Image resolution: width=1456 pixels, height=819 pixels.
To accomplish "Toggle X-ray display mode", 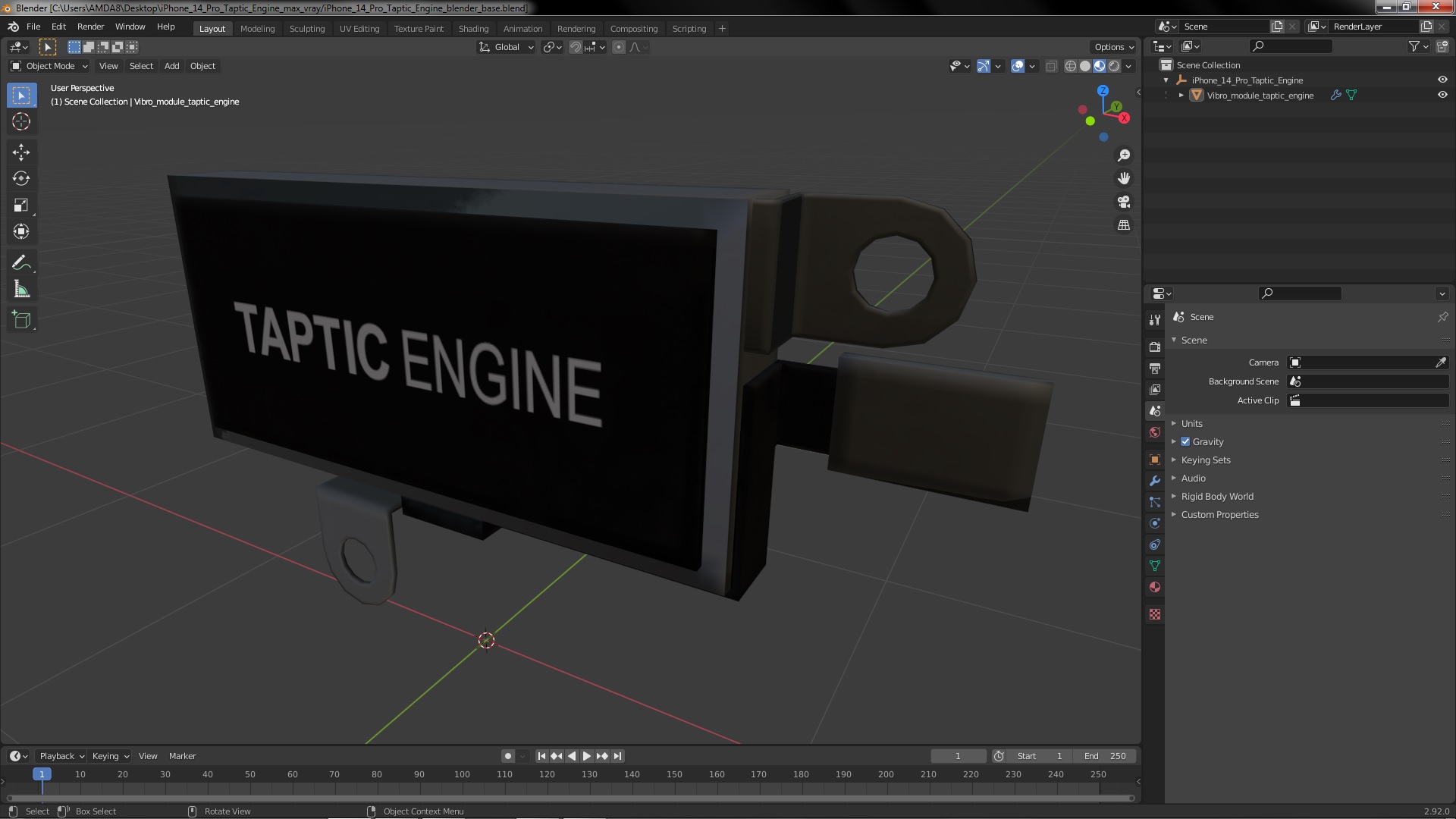I will pyautogui.click(x=1051, y=66).
